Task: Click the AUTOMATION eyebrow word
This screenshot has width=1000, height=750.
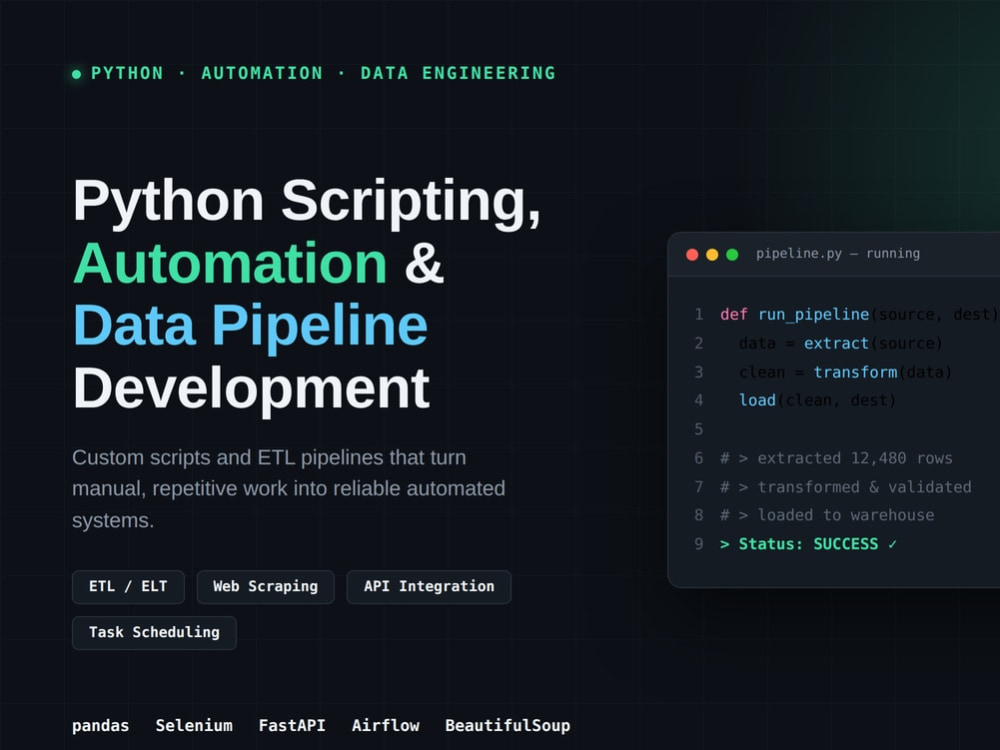Action: point(262,73)
